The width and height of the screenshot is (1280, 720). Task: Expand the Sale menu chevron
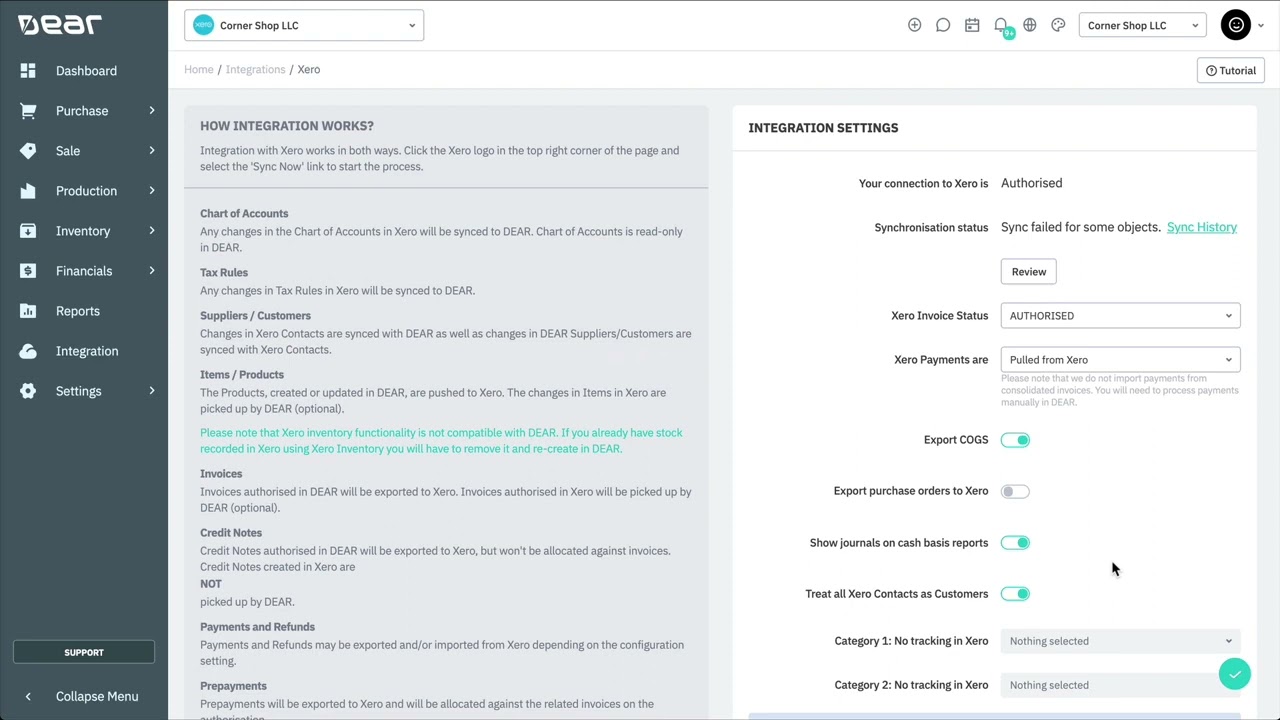point(152,150)
